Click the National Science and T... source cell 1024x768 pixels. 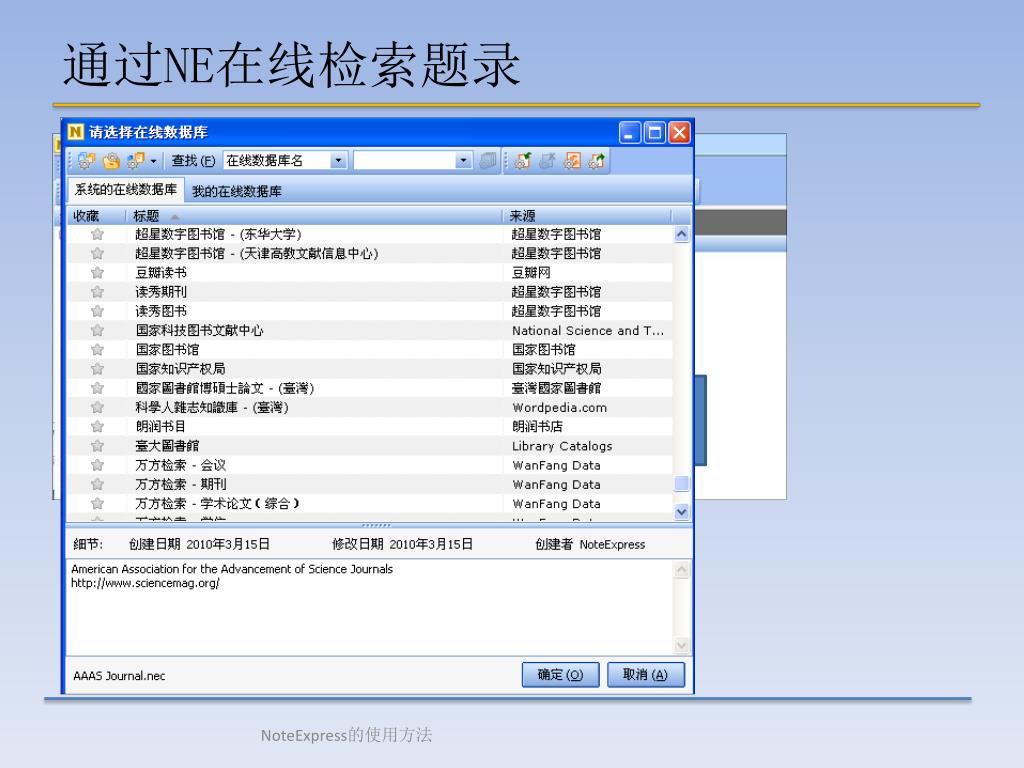click(x=588, y=330)
